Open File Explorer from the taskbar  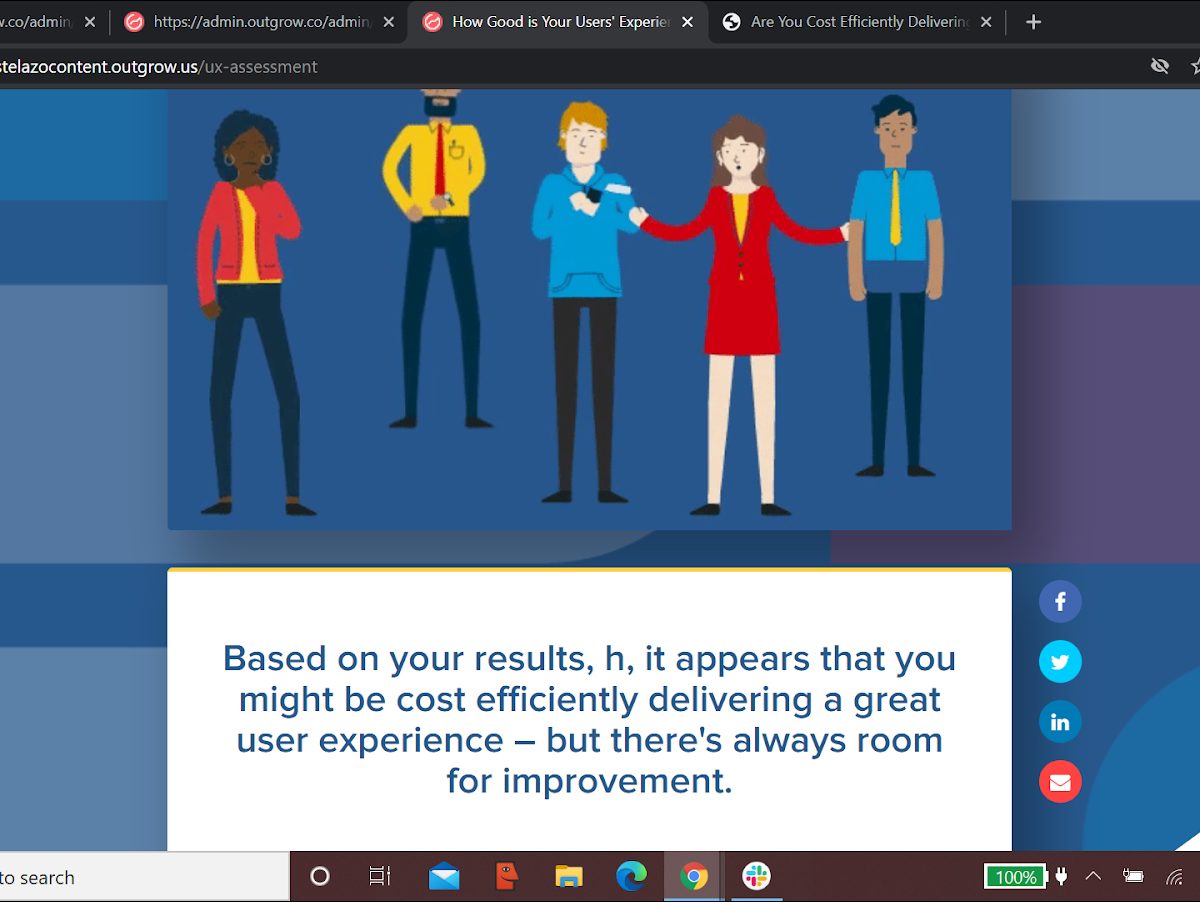569,877
